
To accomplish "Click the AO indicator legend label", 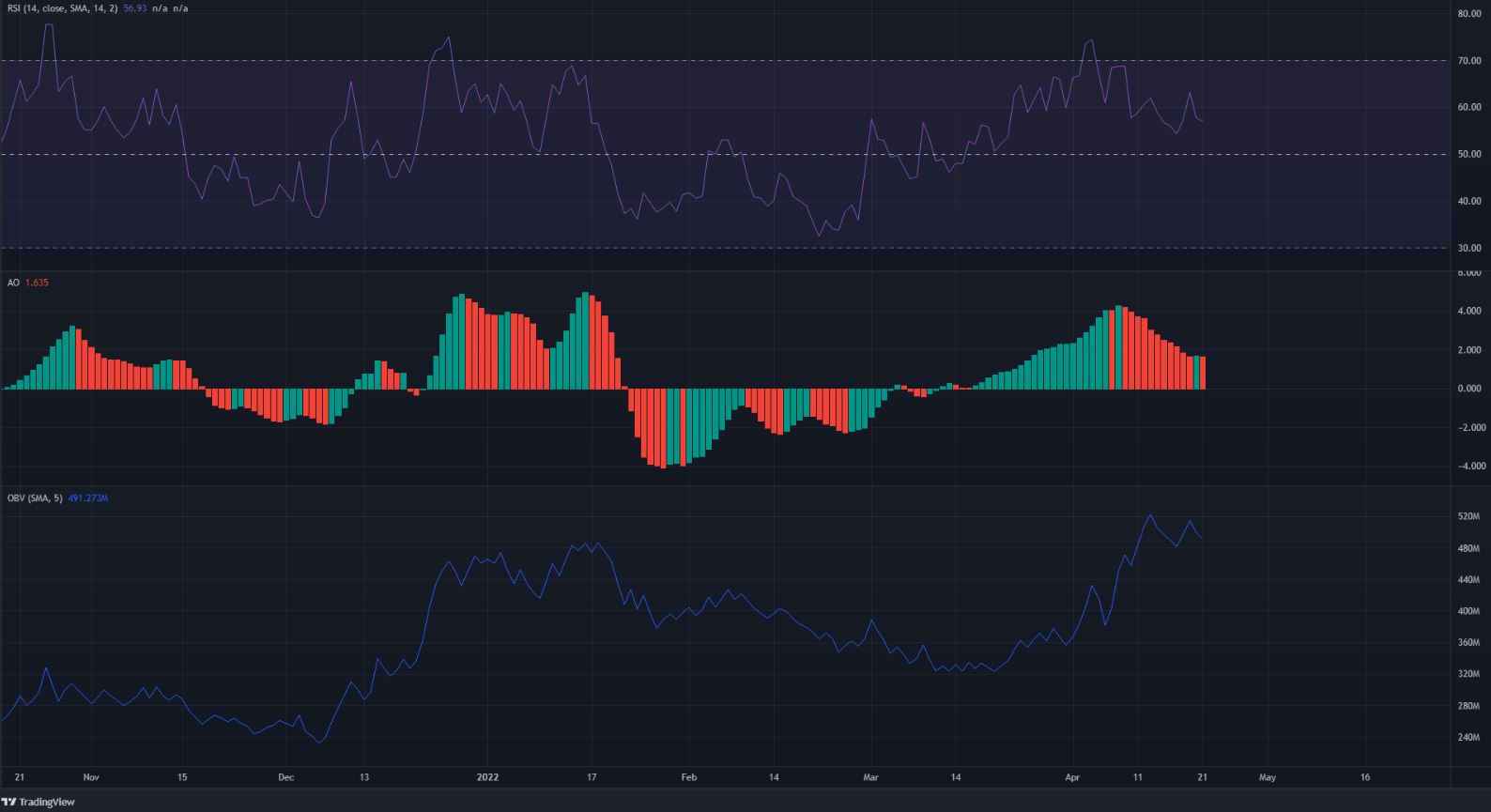I will [13, 282].
